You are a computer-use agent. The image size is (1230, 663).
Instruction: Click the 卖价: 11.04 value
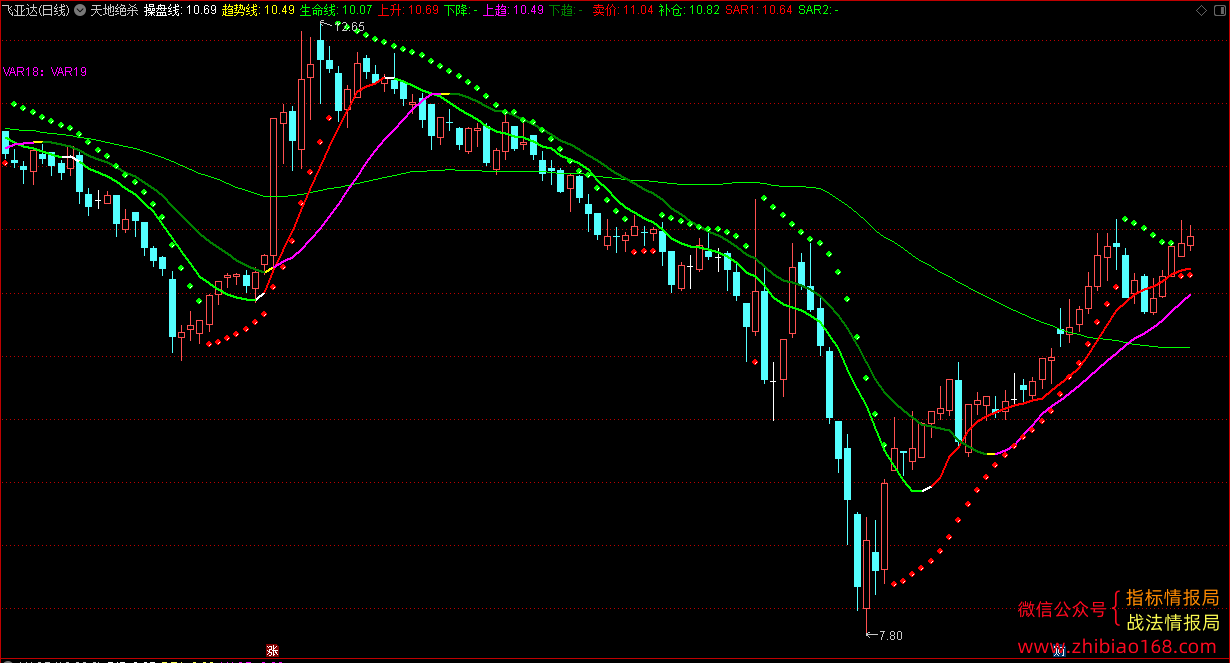click(x=622, y=10)
